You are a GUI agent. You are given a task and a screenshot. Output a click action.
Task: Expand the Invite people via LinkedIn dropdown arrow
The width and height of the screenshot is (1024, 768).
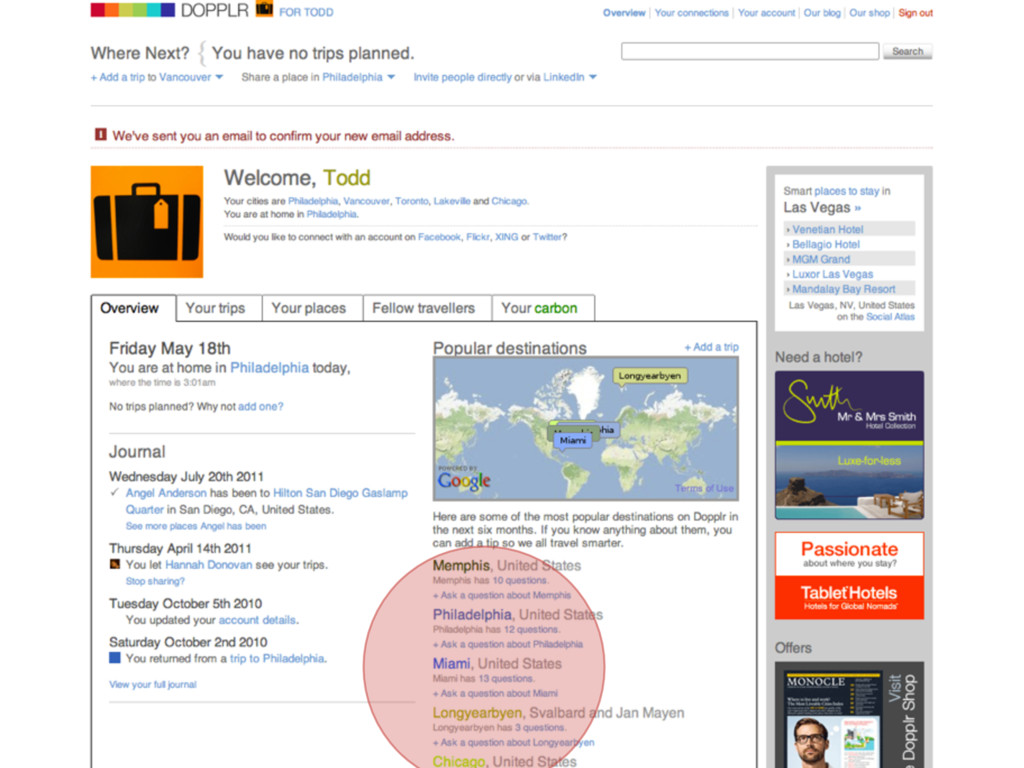pos(593,77)
